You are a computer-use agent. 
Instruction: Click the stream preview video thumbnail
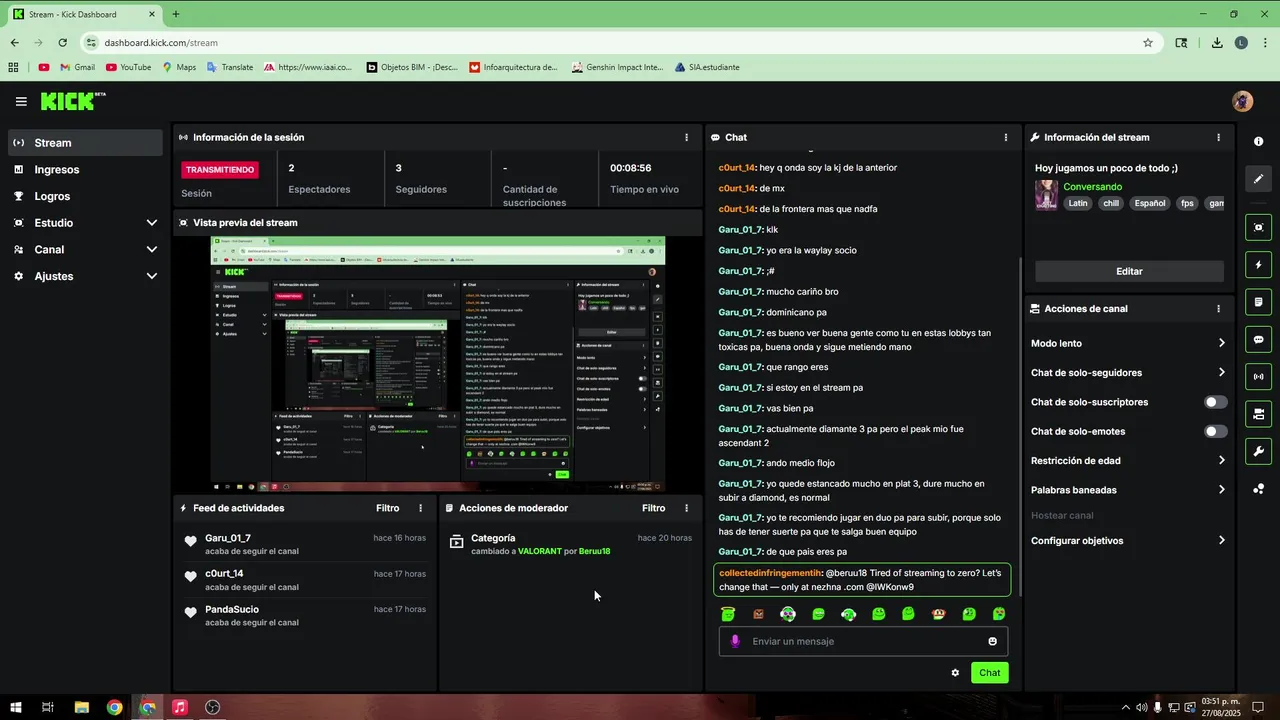pos(438,364)
